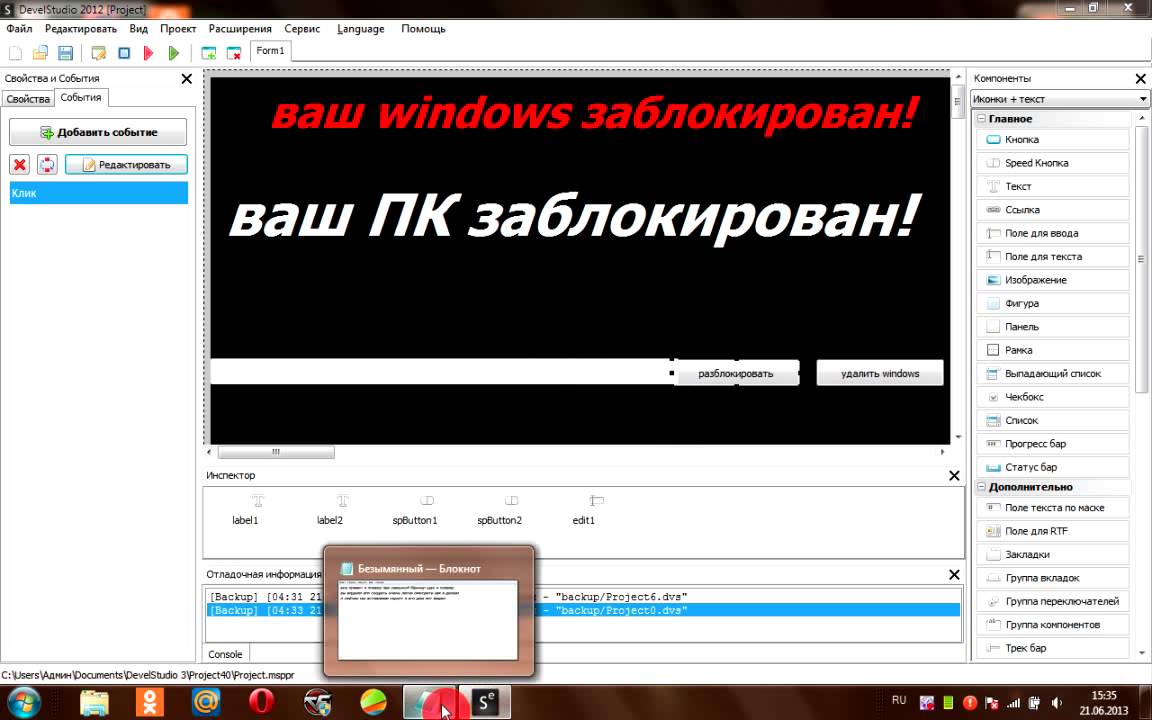Close the Отладочная информация panel
This screenshot has height=720, width=1152.
[954, 575]
